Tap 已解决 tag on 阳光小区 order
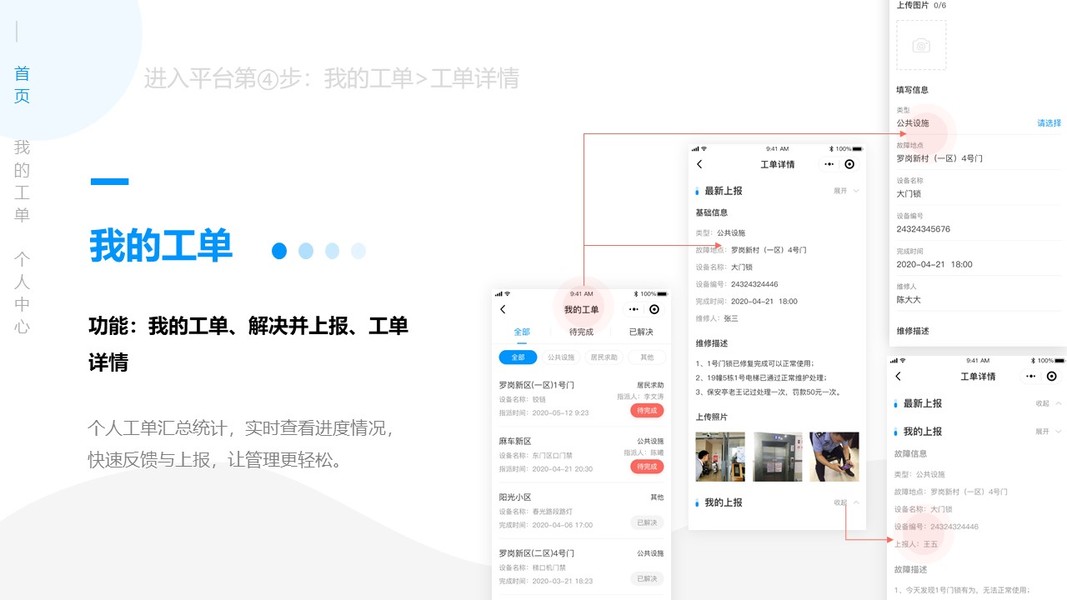This screenshot has height=600, width=1067. pos(647,522)
